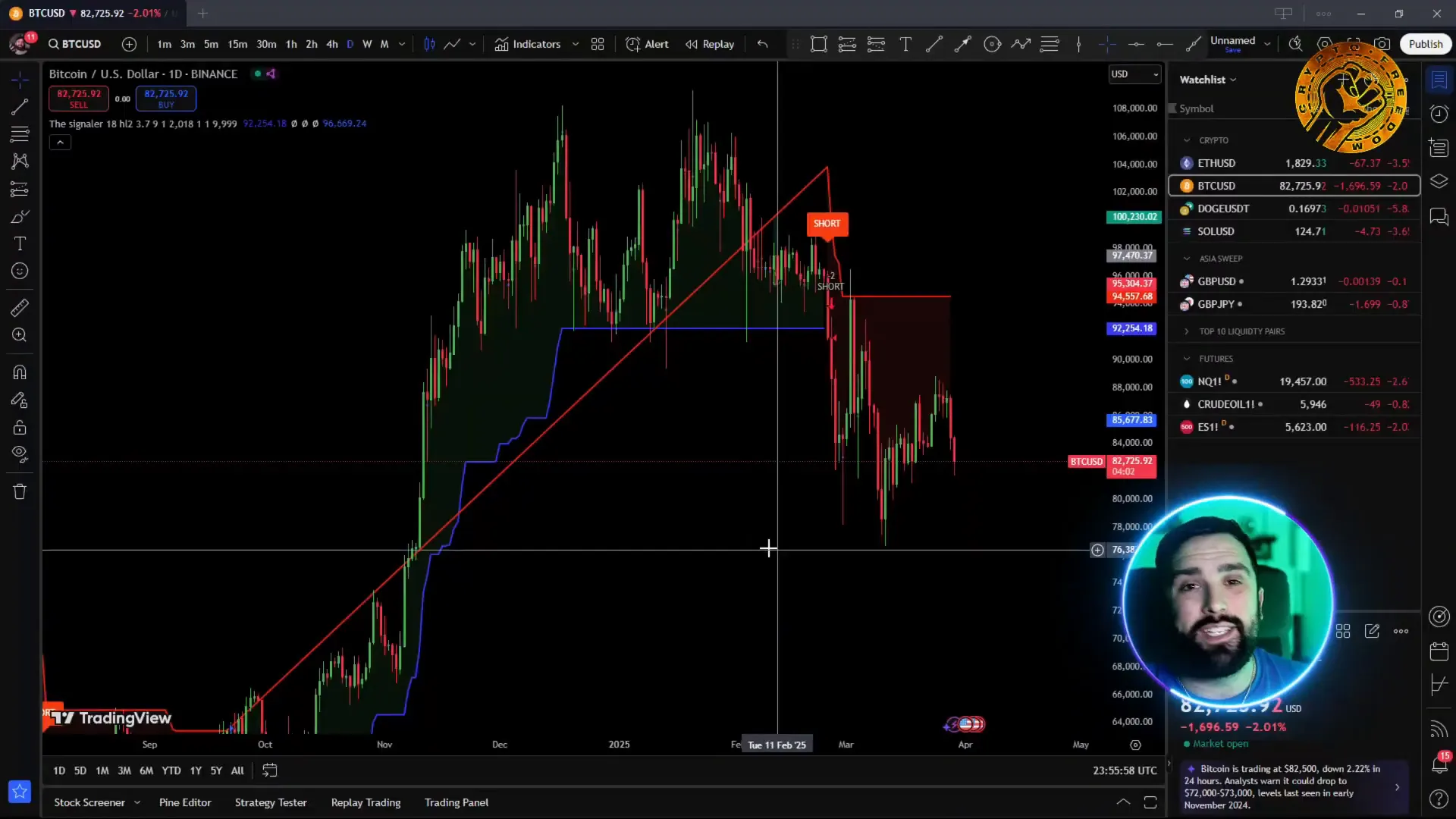
Task: Open the Watchlist name dropdown
Action: point(1208,80)
